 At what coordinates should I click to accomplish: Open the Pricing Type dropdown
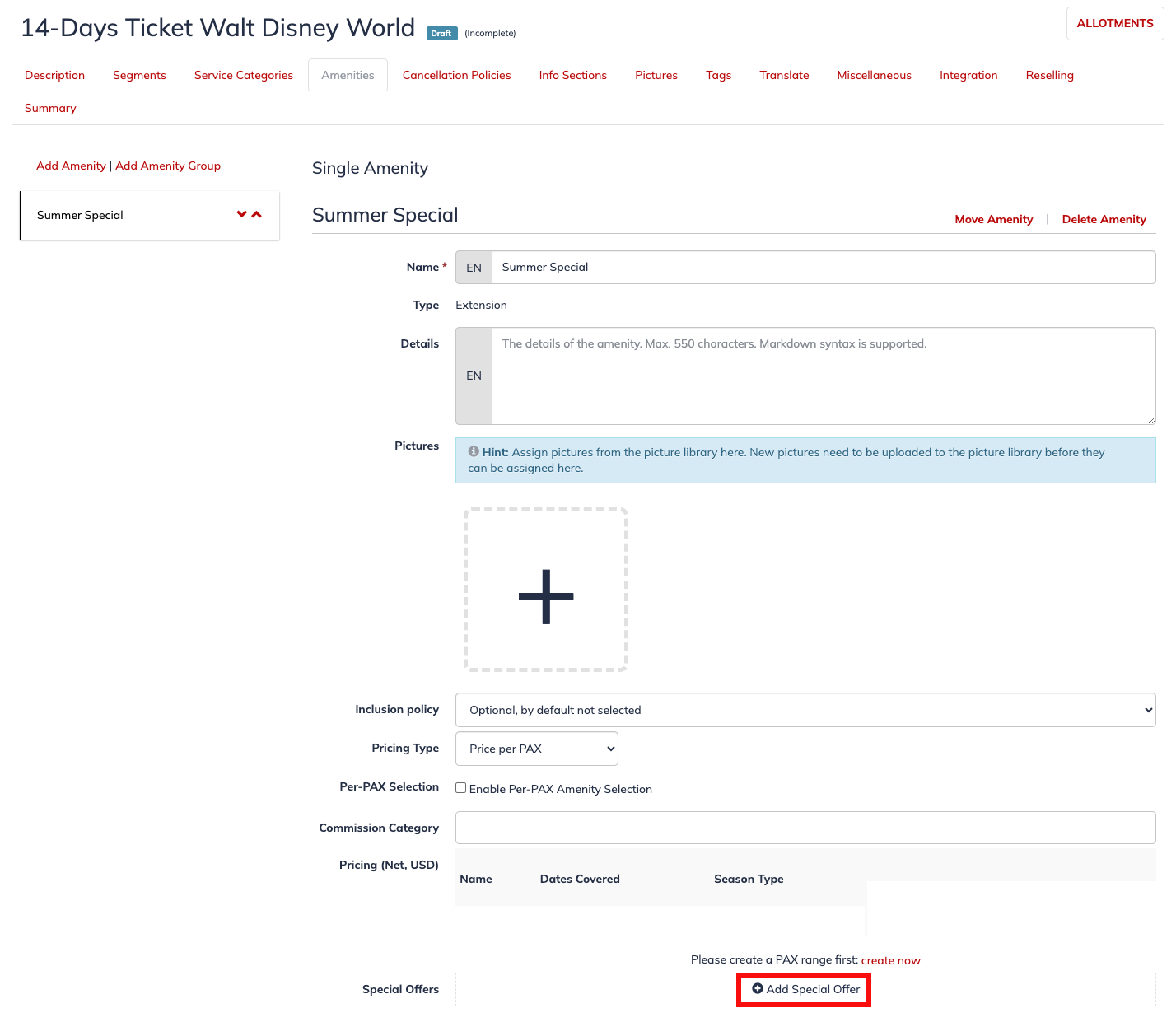click(x=537, y=749)
